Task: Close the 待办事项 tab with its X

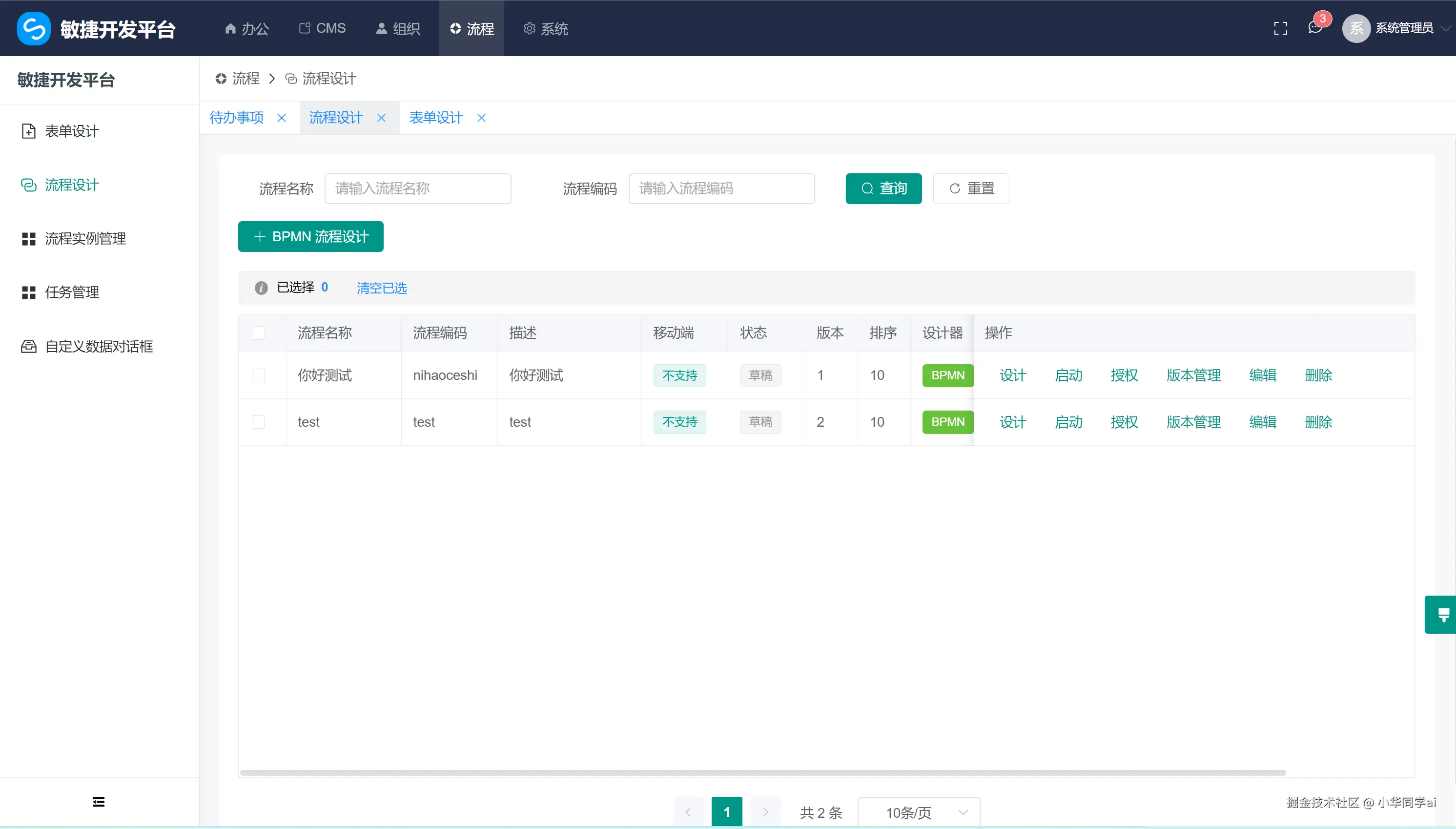Action: coord(281,118)
